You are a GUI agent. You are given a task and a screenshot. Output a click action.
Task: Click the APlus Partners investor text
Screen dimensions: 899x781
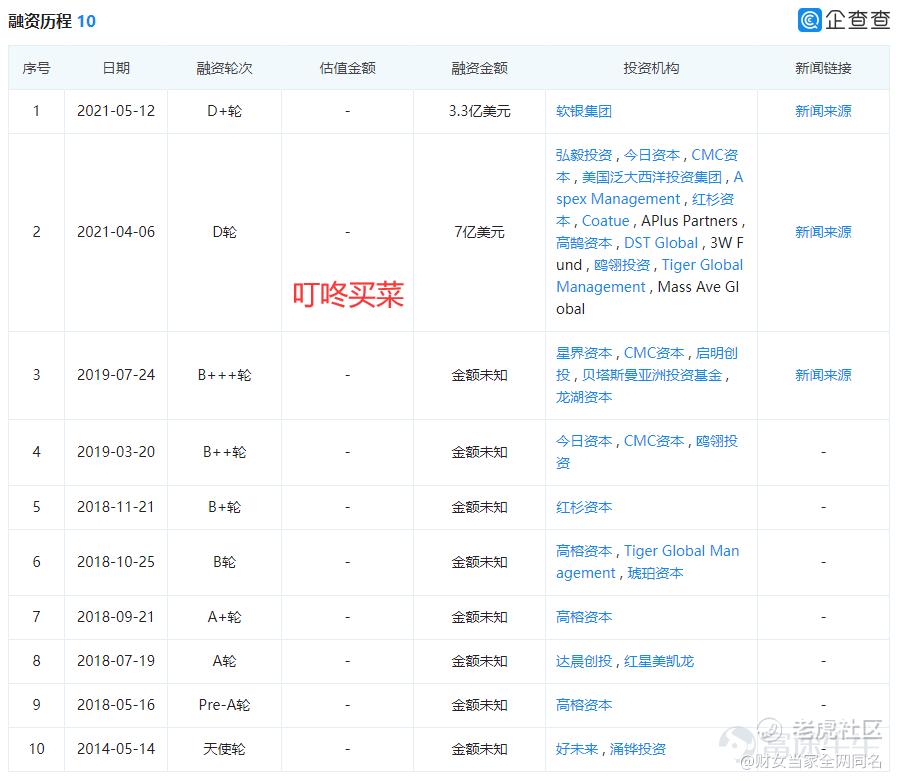689,221
